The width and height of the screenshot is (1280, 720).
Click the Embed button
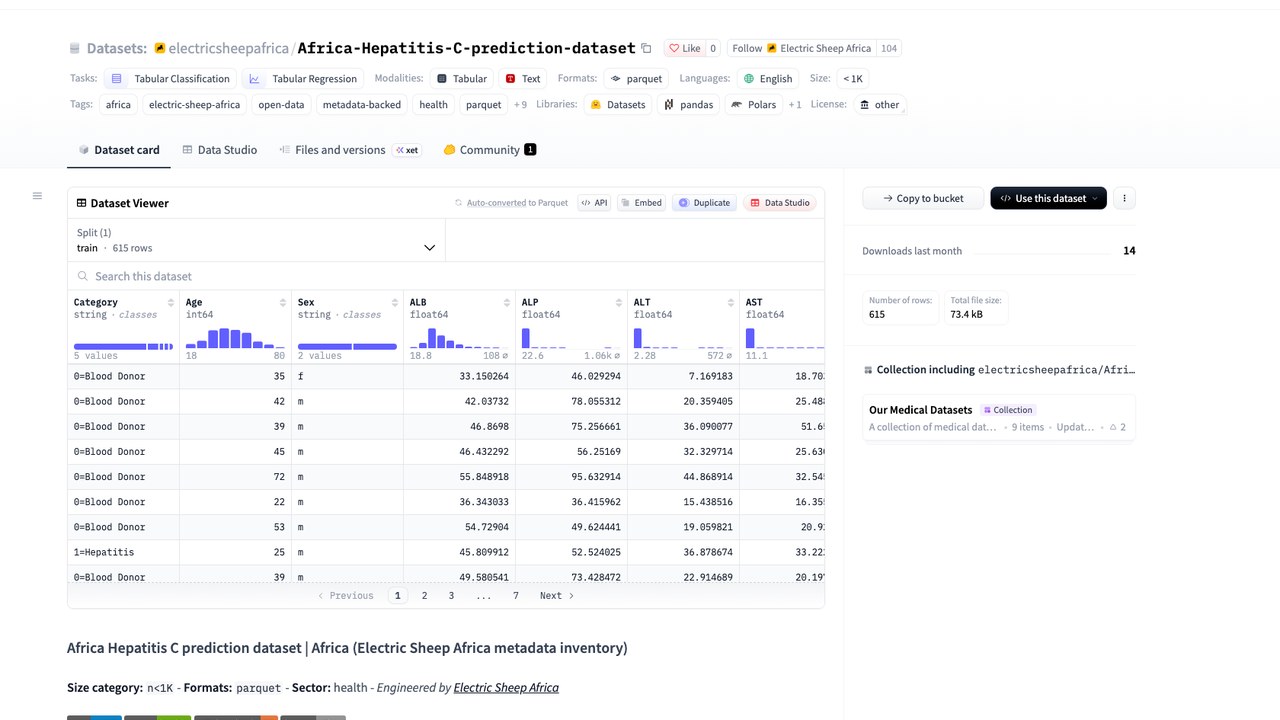pos(642,203)
